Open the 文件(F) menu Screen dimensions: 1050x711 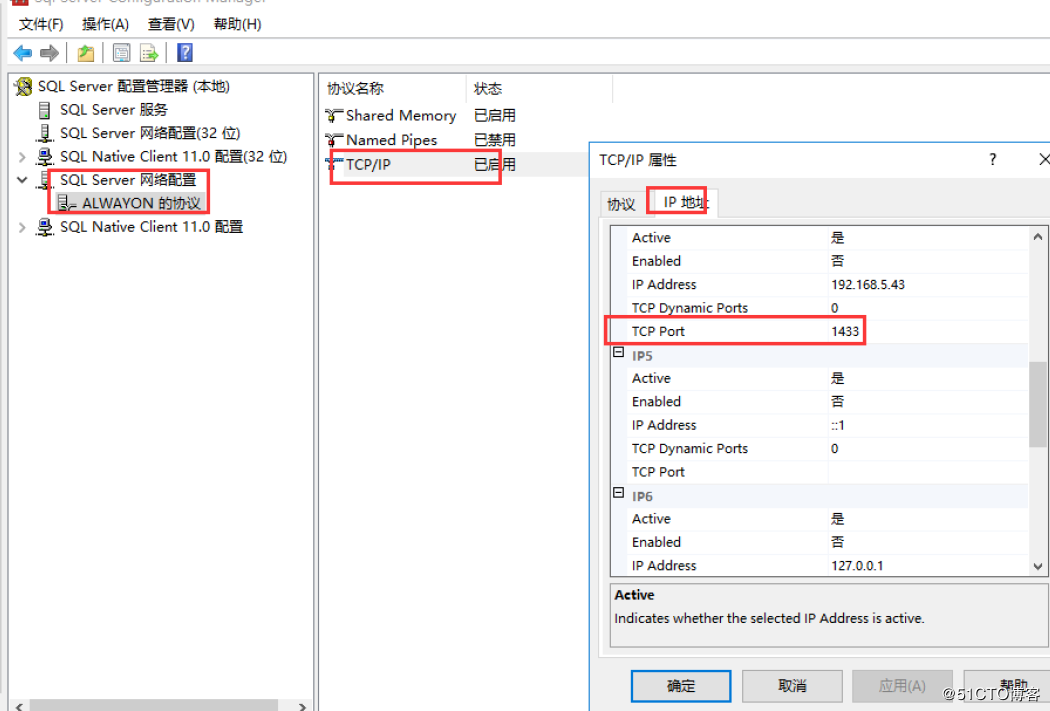[x=41, y=25]
